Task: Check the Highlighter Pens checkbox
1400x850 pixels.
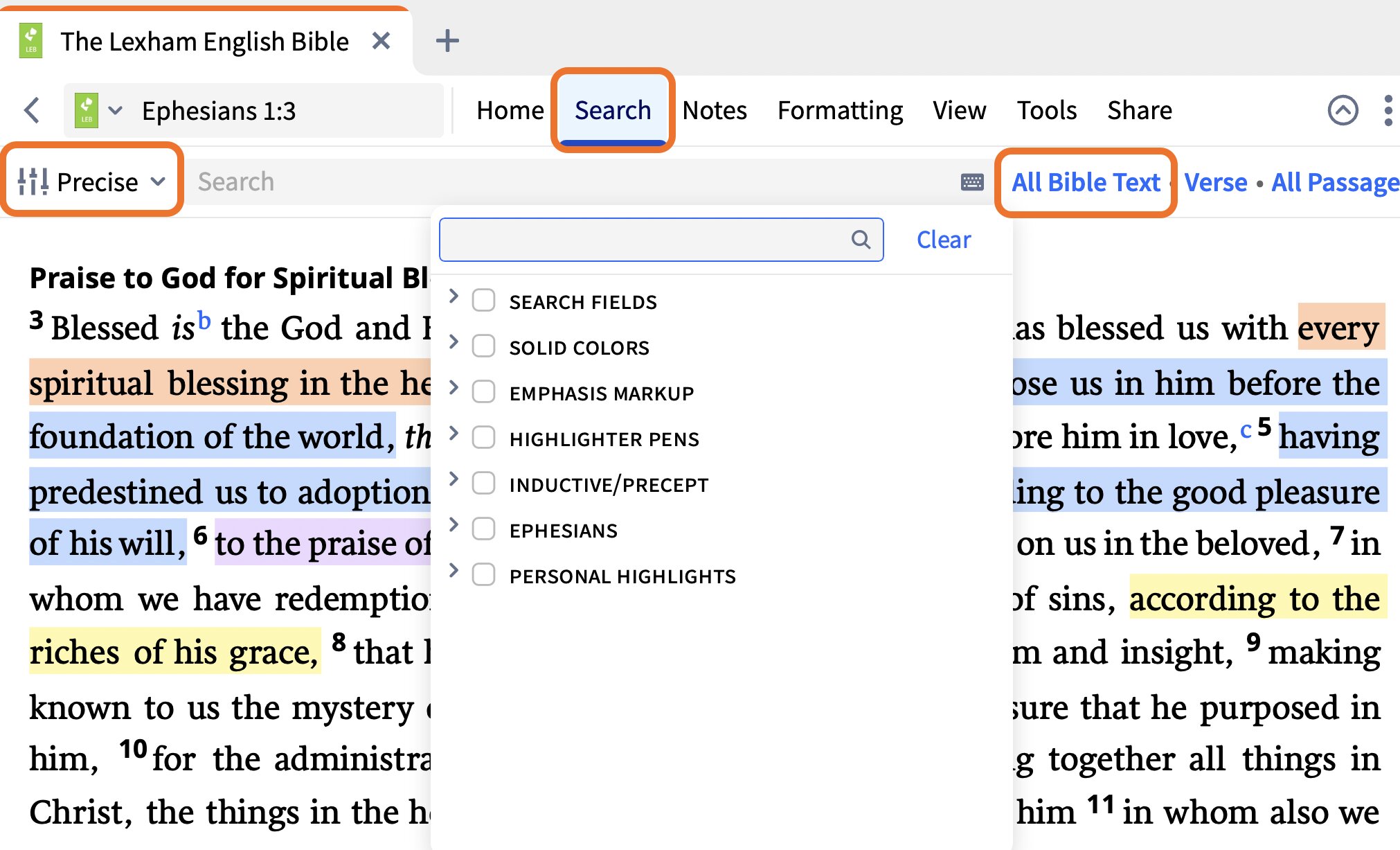Action: pos(483,438)
